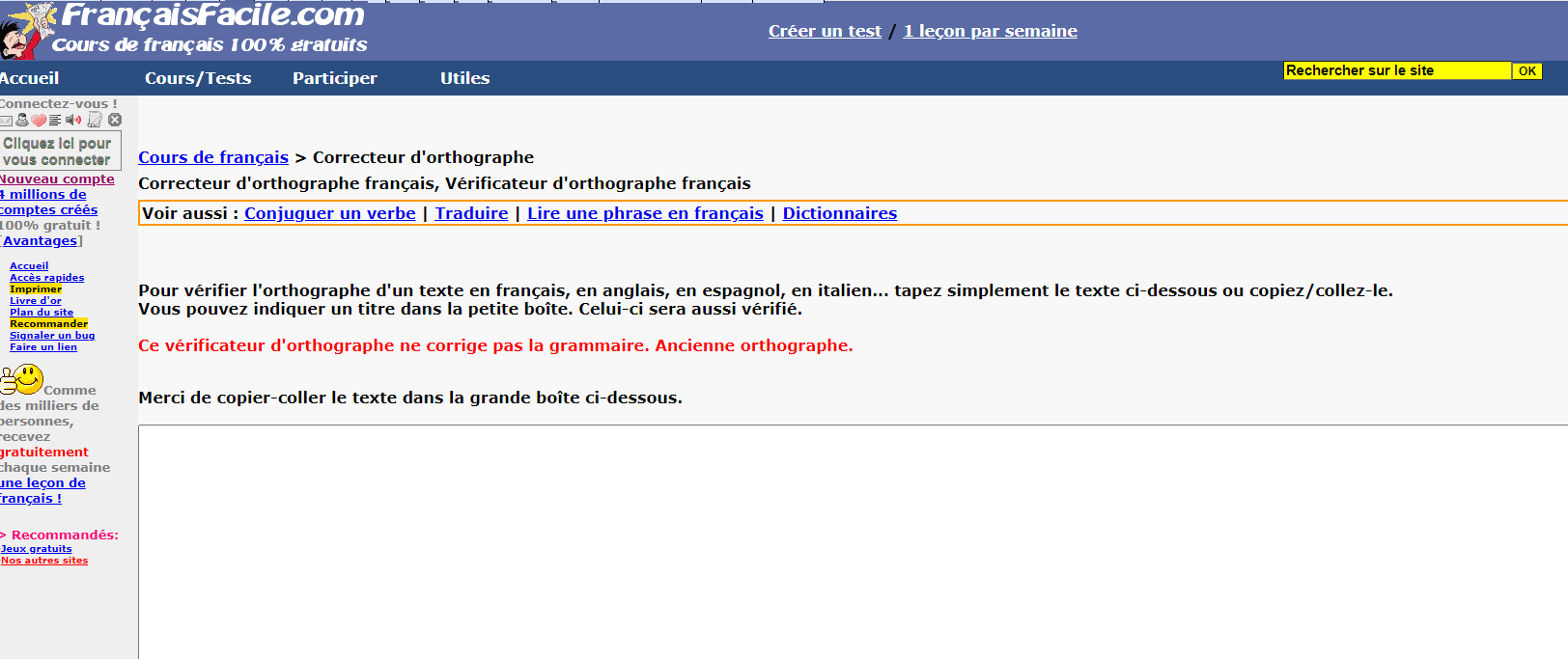Click the pink heart favorites icon
Screen dimensions: 1568x659
point(39,121)
